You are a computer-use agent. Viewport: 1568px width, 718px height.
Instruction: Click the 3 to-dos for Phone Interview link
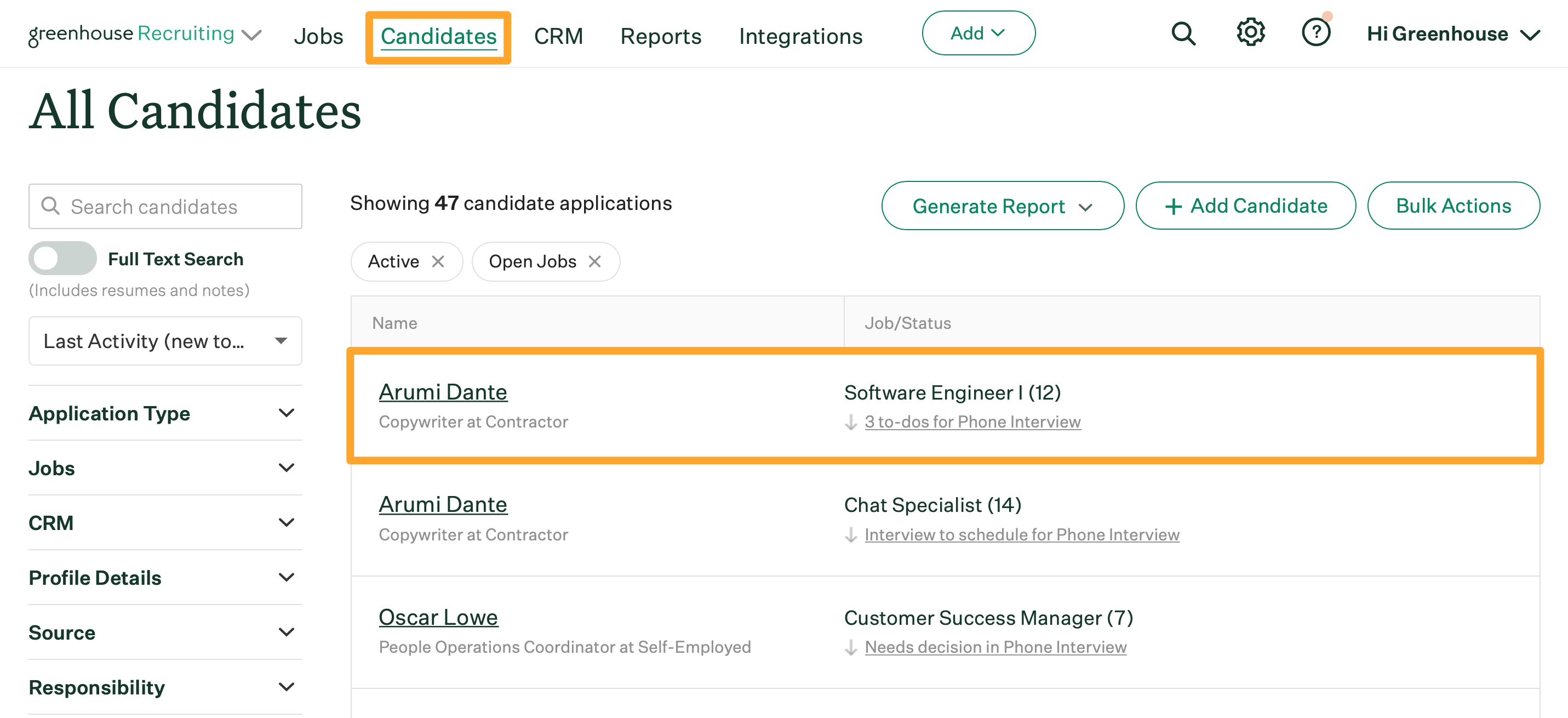tap(972, 421)
